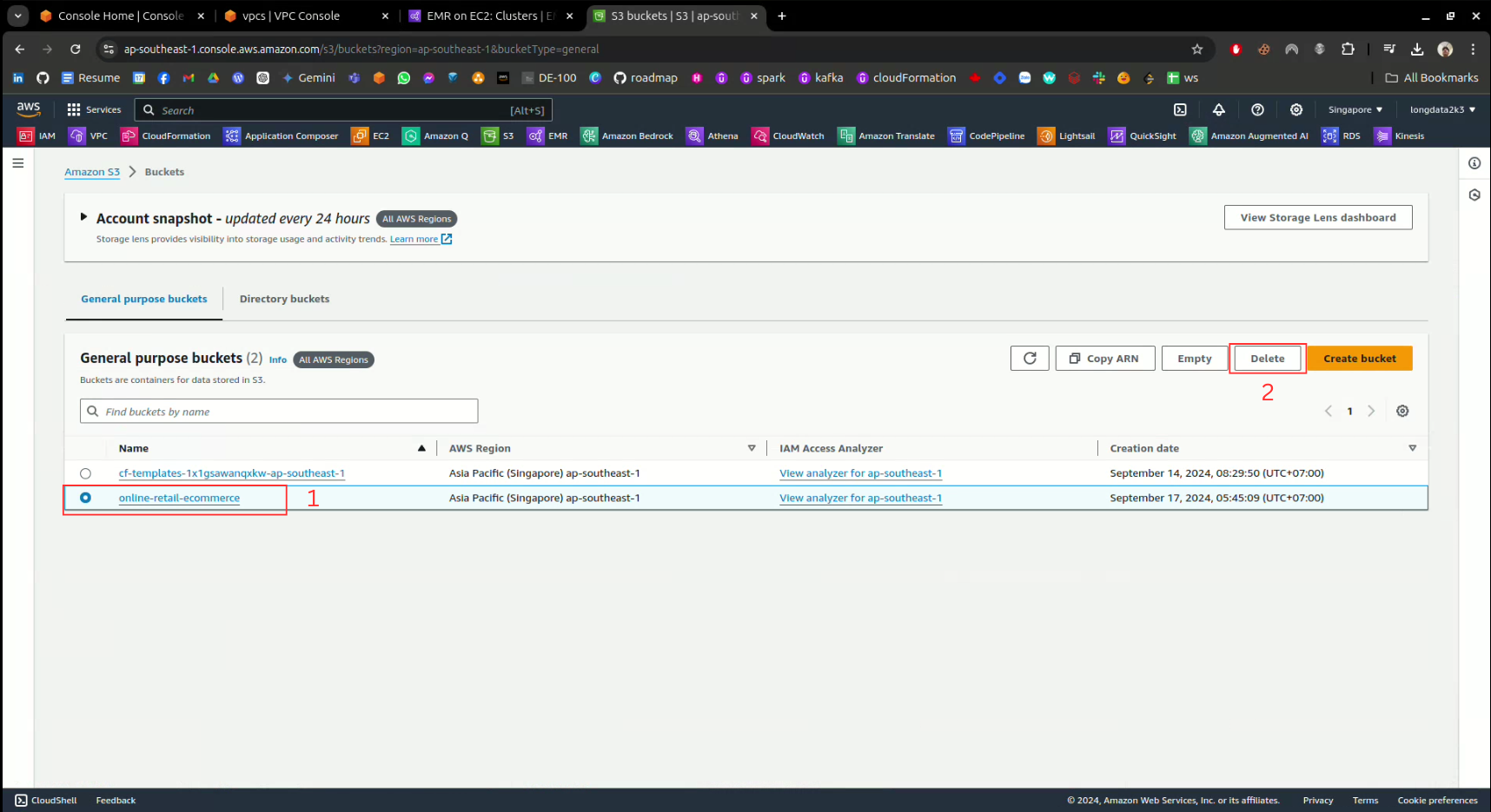Viewport: 1491px width, 812px height.
Task: Open the table preferences gear icon
Action: 1402,412
